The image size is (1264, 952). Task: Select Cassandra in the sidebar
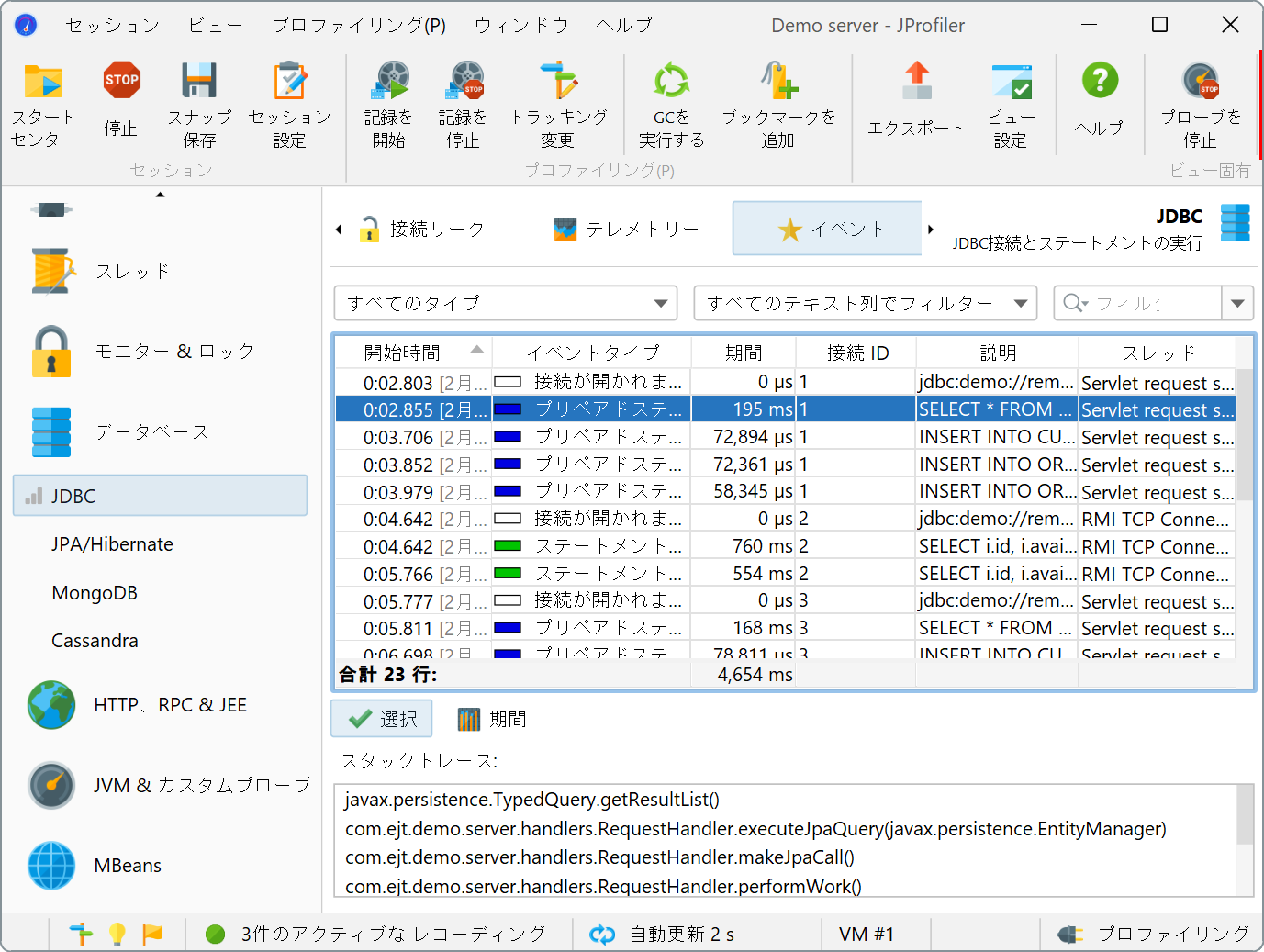tap(95, 641)
